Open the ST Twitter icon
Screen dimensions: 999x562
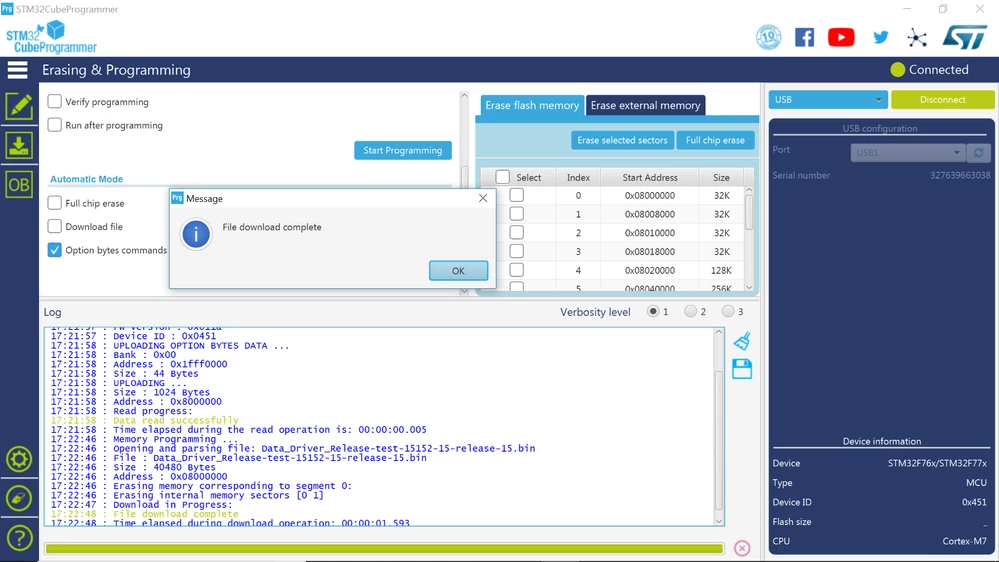tap(880, 37)
